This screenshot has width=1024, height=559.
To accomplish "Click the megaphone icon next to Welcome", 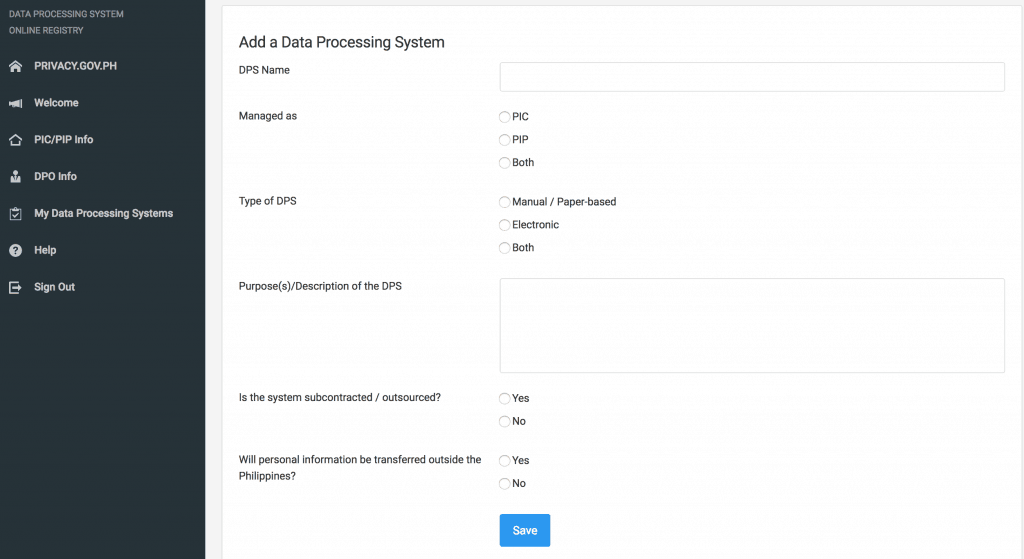I will [x=15, y=103].
